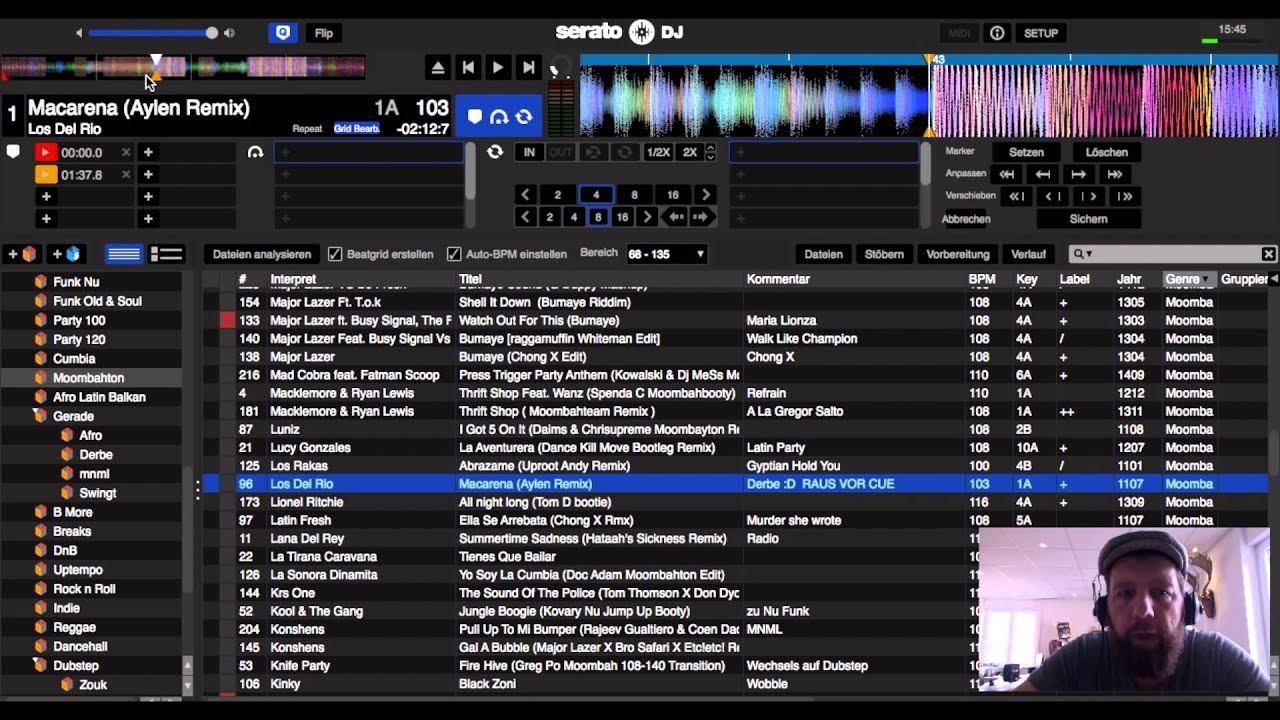Click left chevron of upper loop row
This screenshot has width=1280, height=720.
click(x=526, y=195)
